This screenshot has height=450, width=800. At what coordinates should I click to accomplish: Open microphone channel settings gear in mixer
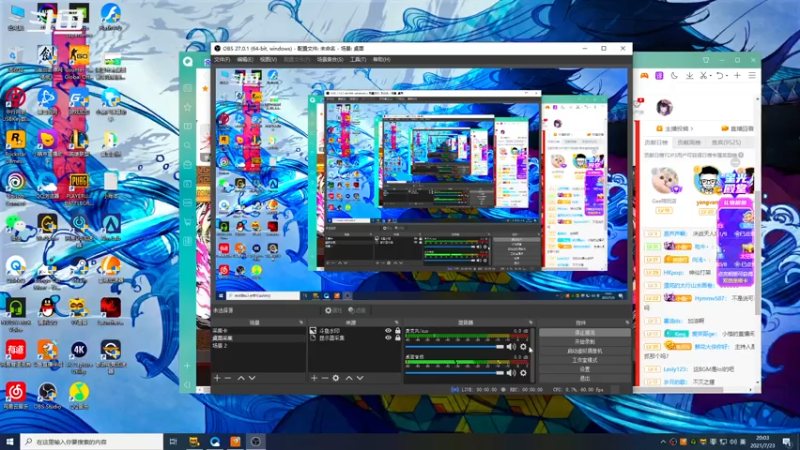[x=523, y=347]
